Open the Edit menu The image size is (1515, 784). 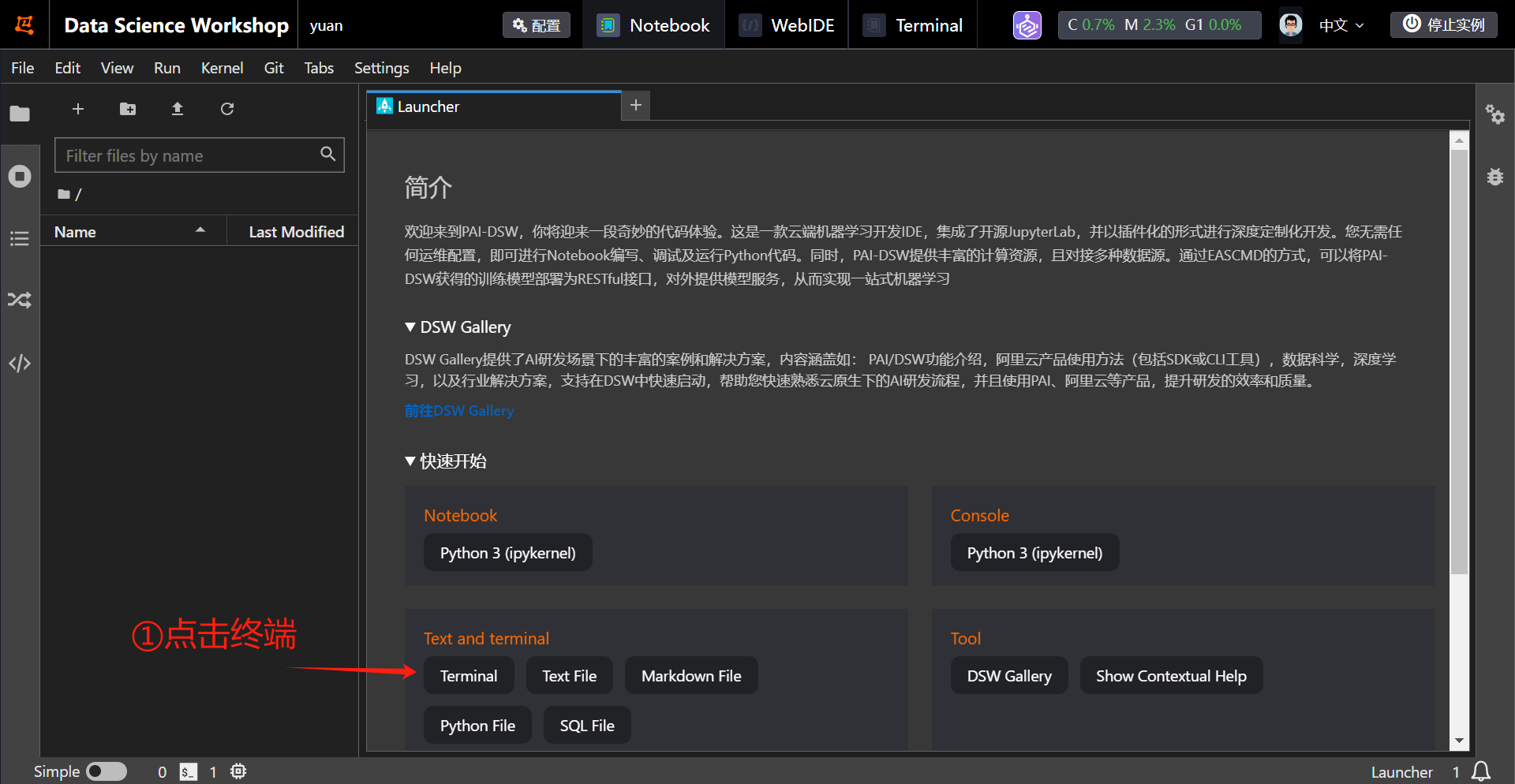(x=67, y=68)
